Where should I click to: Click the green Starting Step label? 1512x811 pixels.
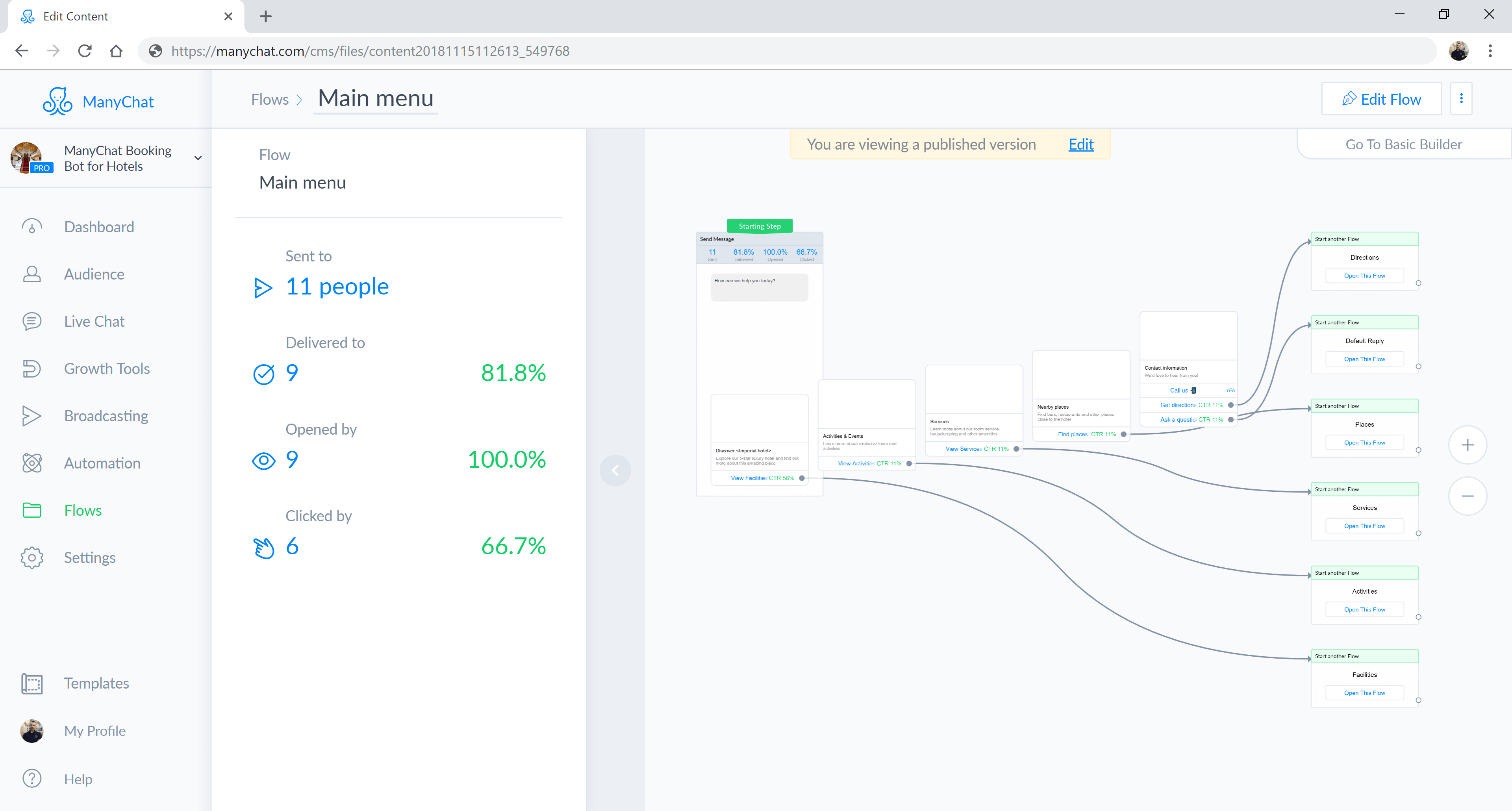click(x=760, y=226)
